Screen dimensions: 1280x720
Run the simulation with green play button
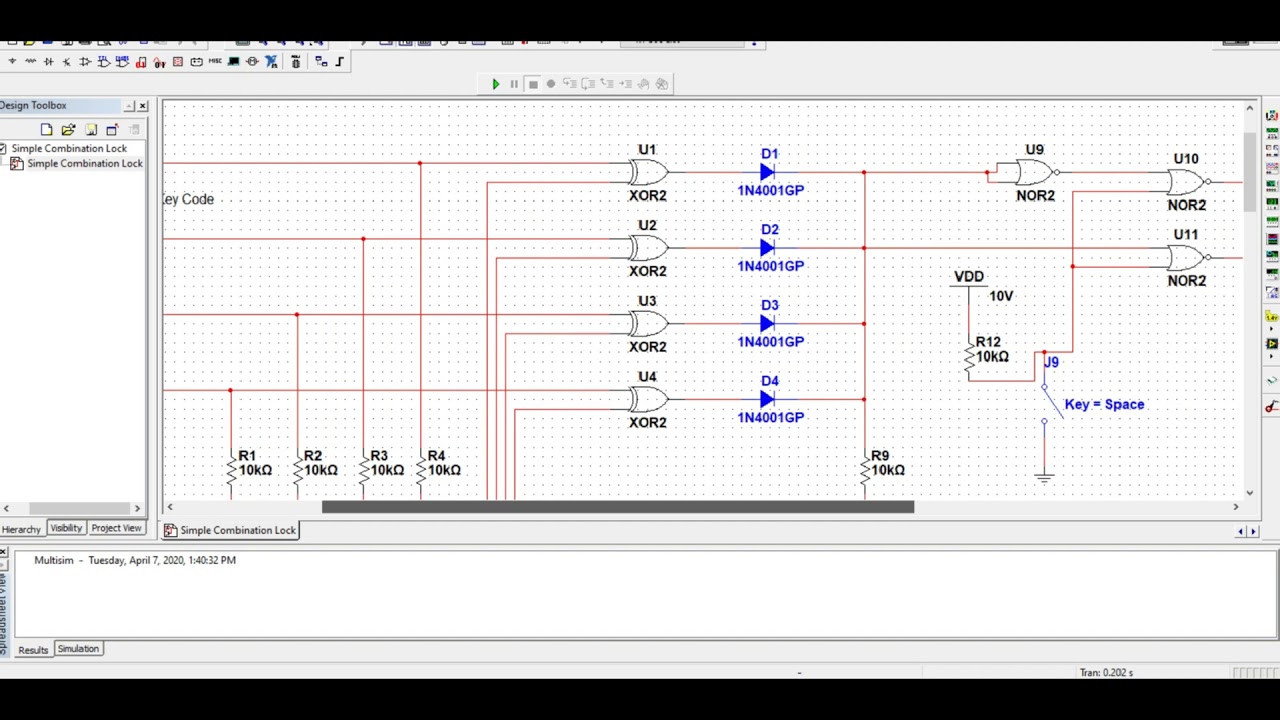click(495, 84)
